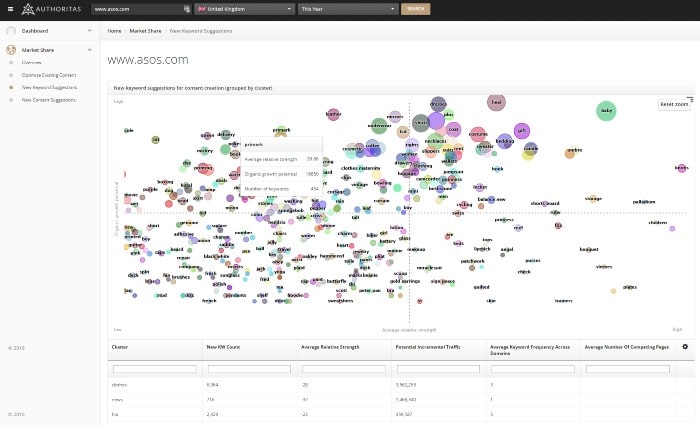Viewport: 700px width, 426px height.
Task: Open Dashboard in the sidebar
Action: (x=35, y=31)
